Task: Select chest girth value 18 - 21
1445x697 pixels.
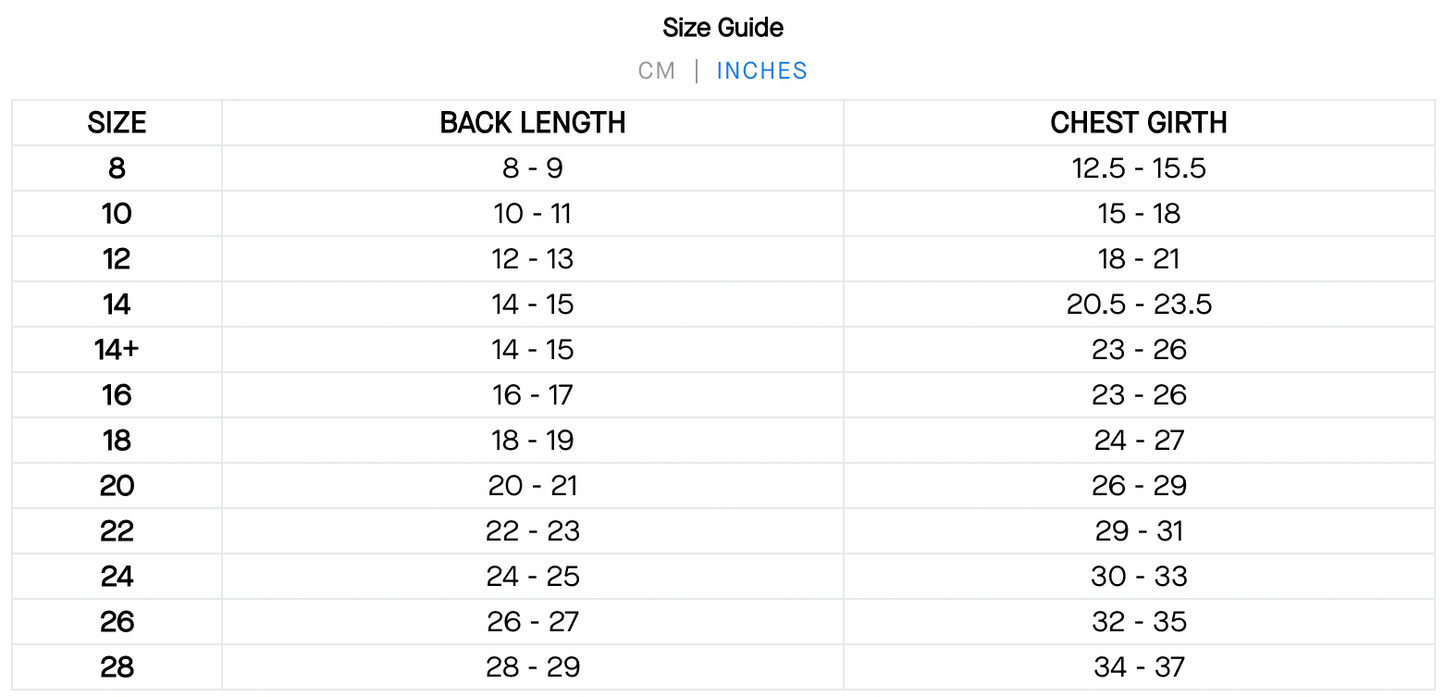Action: 1138,259
